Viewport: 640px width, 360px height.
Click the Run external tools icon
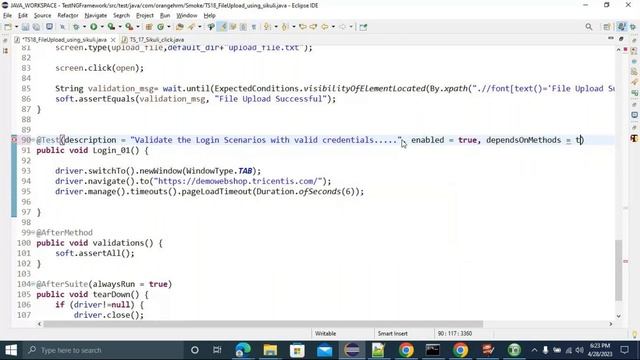coord(129,27)
